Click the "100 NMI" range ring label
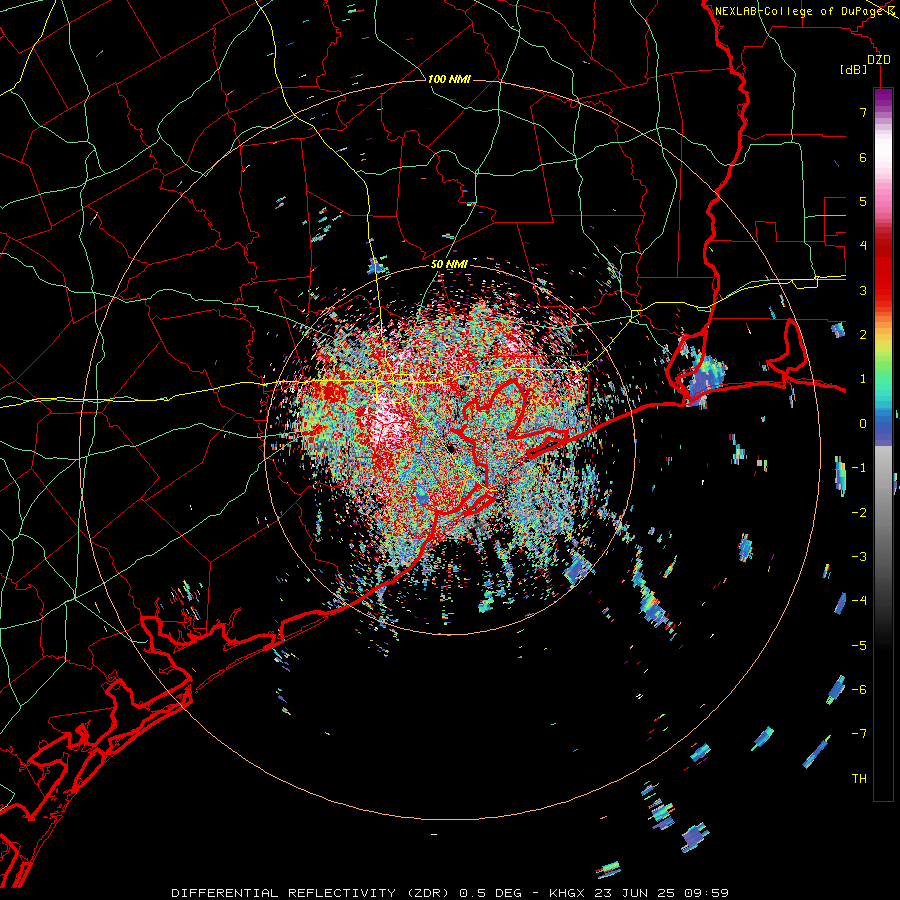 pyautogui.click(x=449, y=79)
